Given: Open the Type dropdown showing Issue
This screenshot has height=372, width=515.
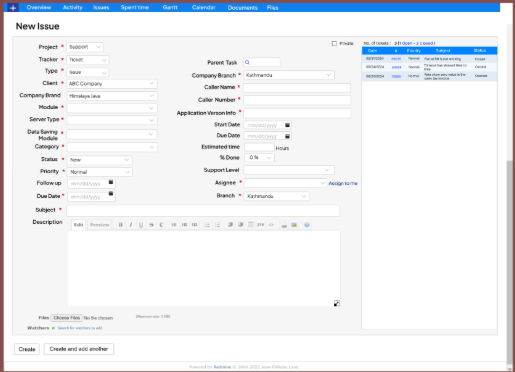Looking at the screenshot, I should [x=88, y=72].
